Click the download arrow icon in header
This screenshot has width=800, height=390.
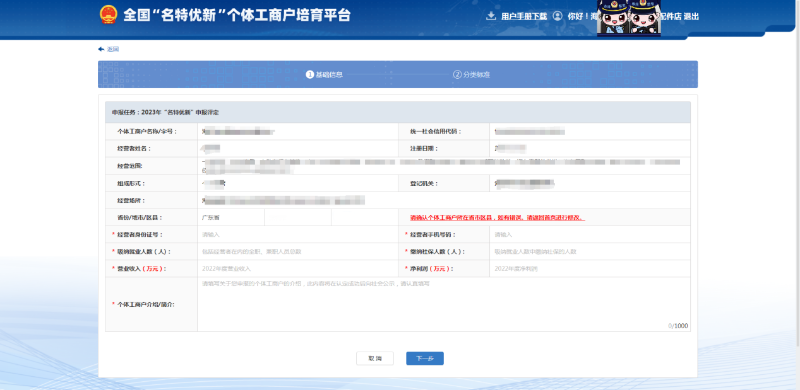[x=491, y=16]
